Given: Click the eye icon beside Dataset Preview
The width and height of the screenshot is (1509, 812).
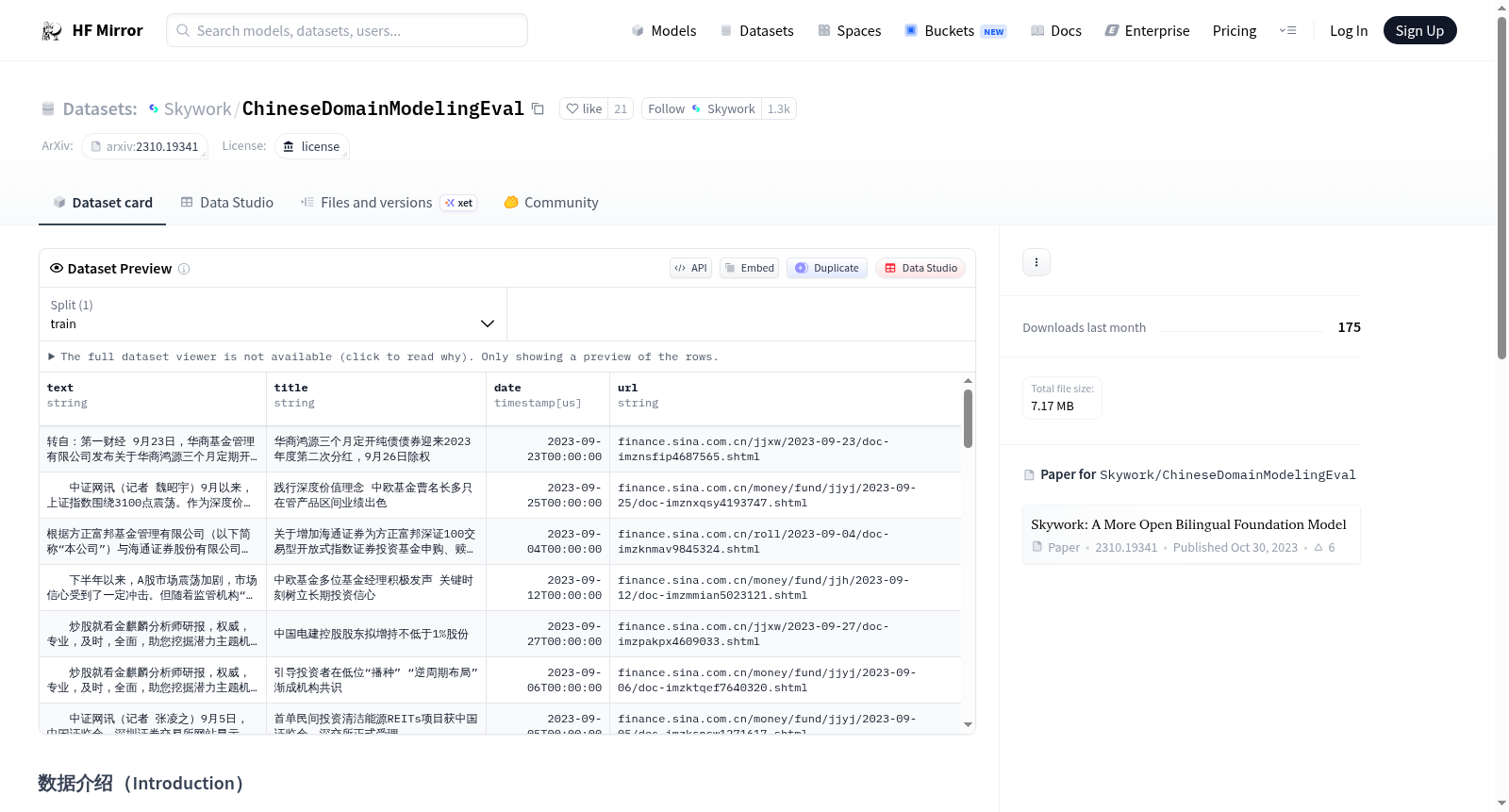Looking at the screenshot, I should (x=57, y=268).
